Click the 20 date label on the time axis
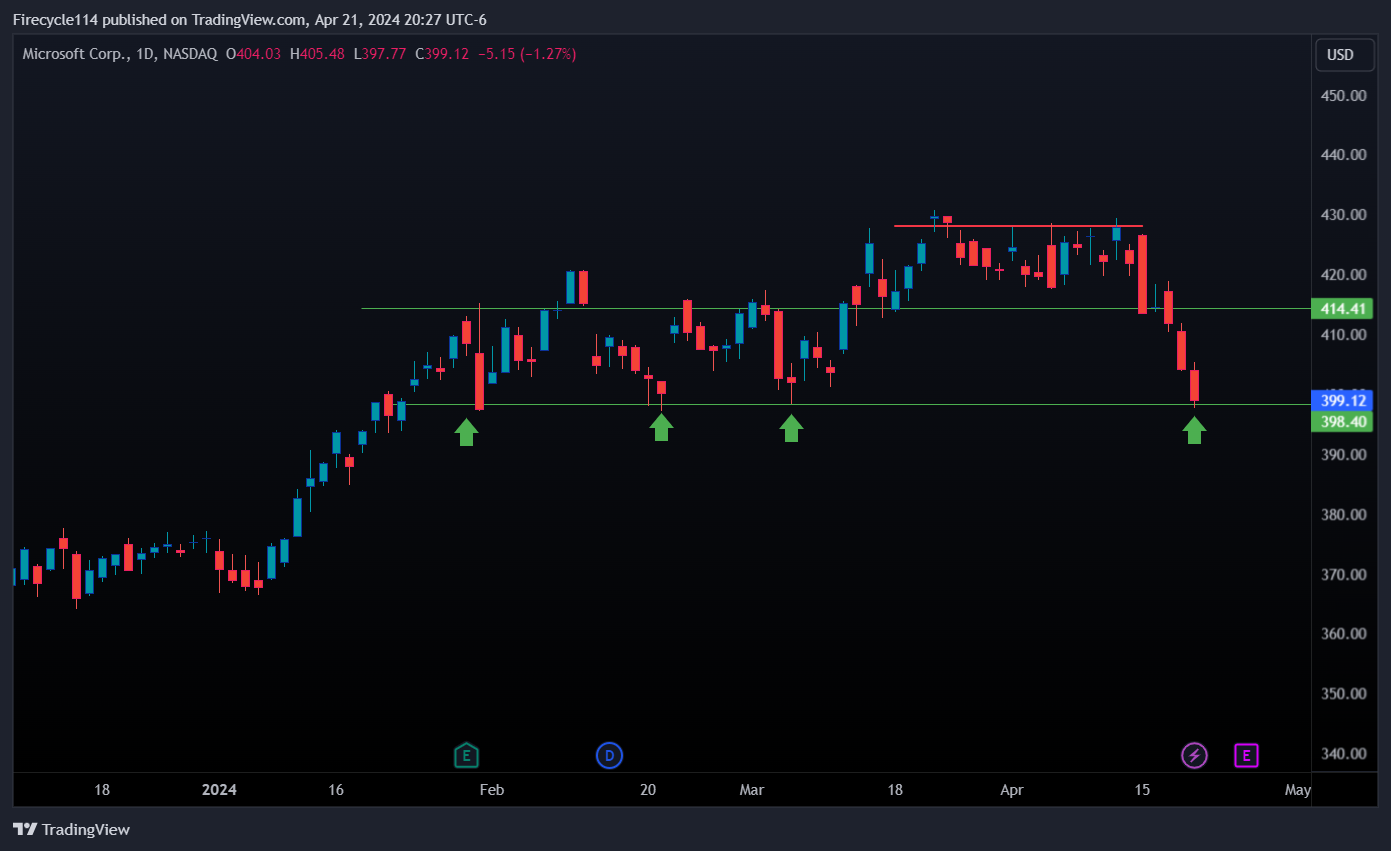This screenshot has width=1391, height=851. coord(648,790)
